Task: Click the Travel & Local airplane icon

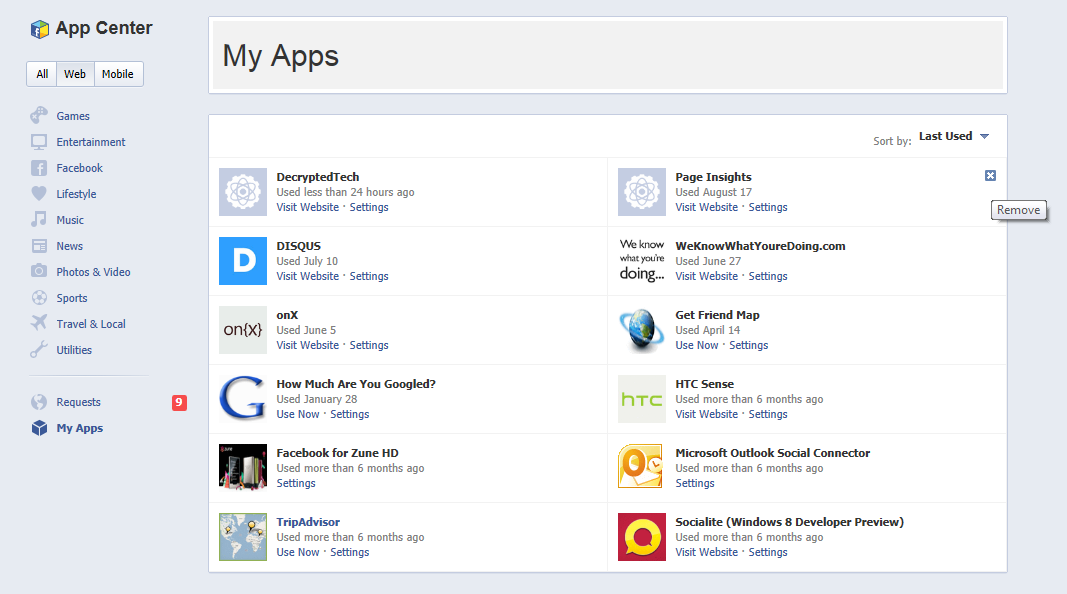Action: pyautogui.click(x=39, y=323)
